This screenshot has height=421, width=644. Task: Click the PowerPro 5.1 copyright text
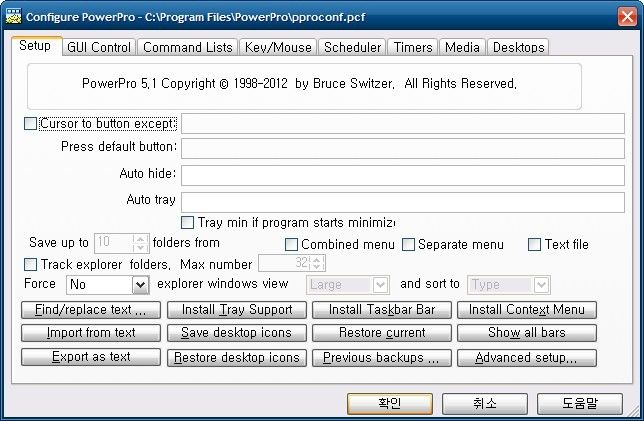pos(299,84)
